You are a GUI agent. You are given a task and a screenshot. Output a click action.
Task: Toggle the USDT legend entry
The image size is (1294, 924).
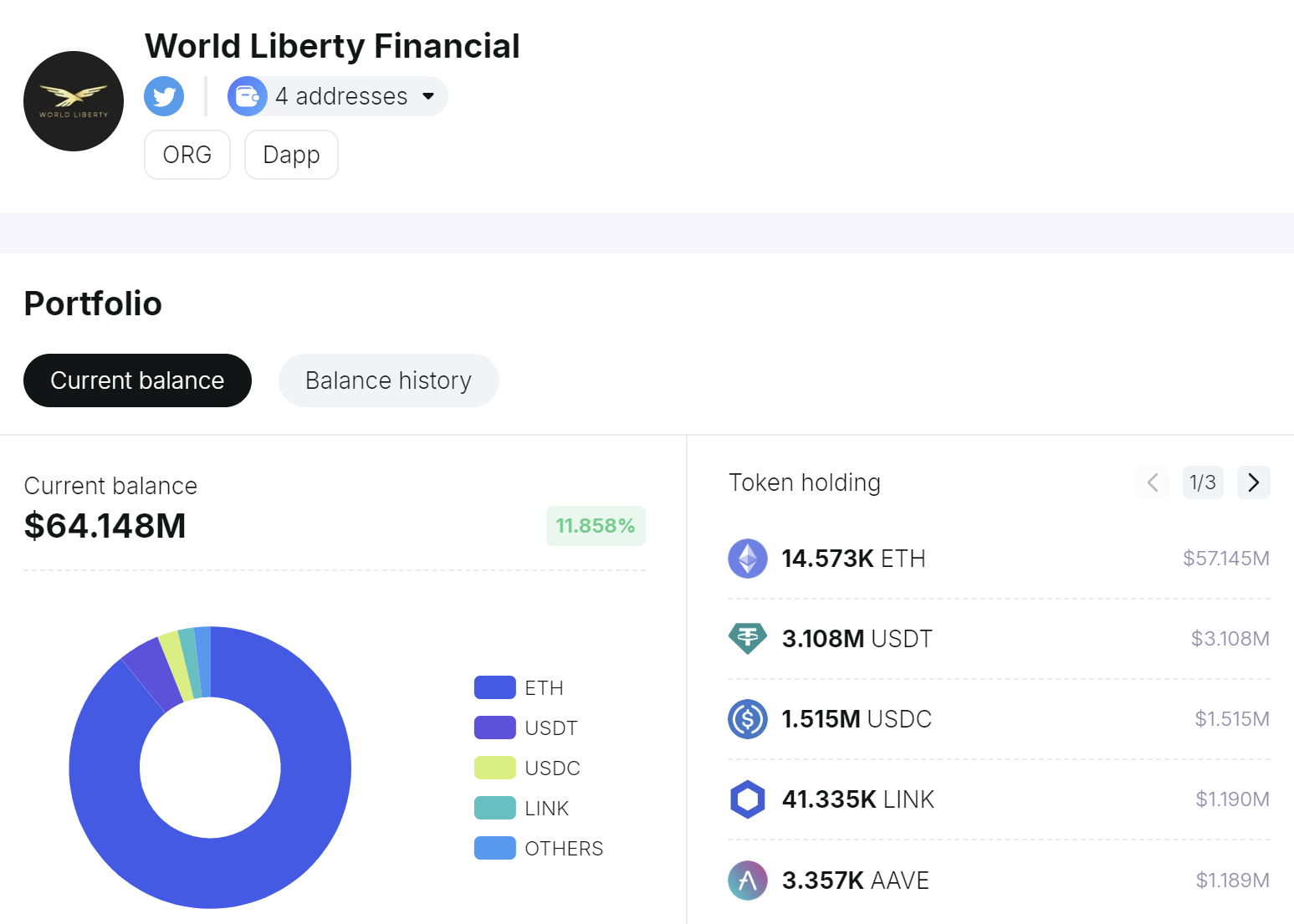[525, 727]
